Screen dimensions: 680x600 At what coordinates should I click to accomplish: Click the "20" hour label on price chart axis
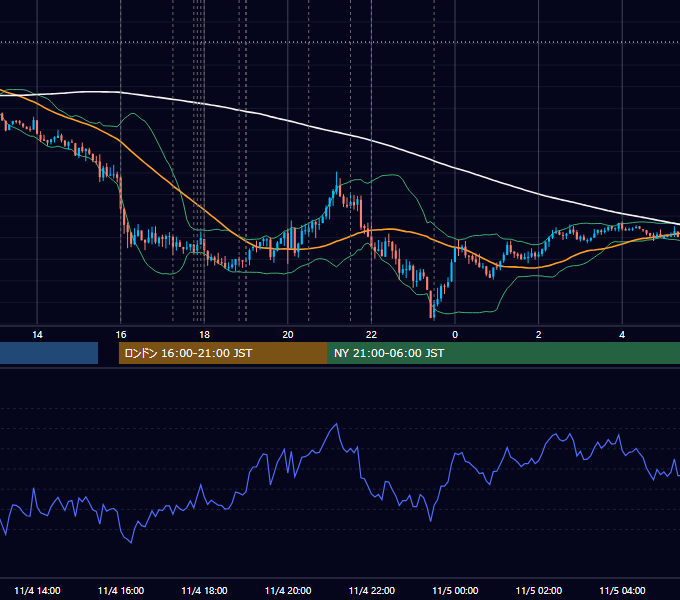pyautogui.click(x=288, y=335)
